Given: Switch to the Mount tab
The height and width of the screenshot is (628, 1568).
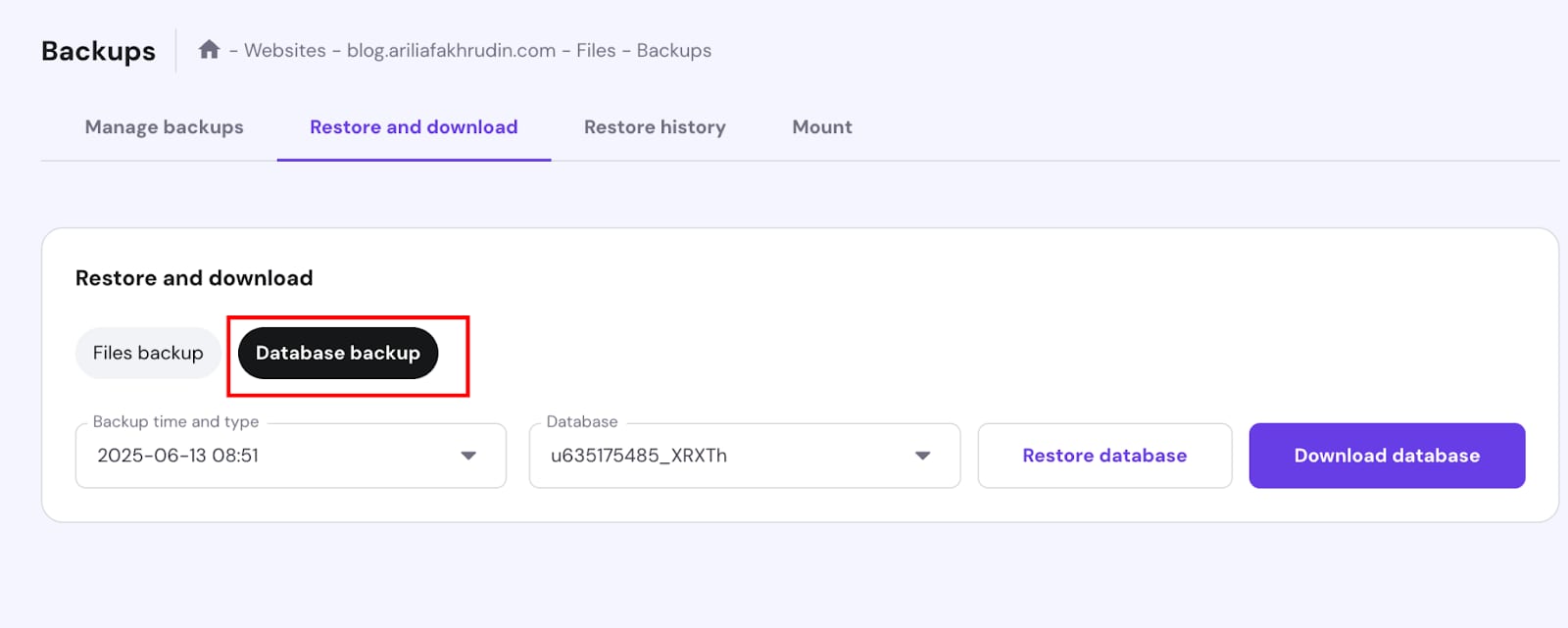Looking at the screenshot, I should [821, 127].
